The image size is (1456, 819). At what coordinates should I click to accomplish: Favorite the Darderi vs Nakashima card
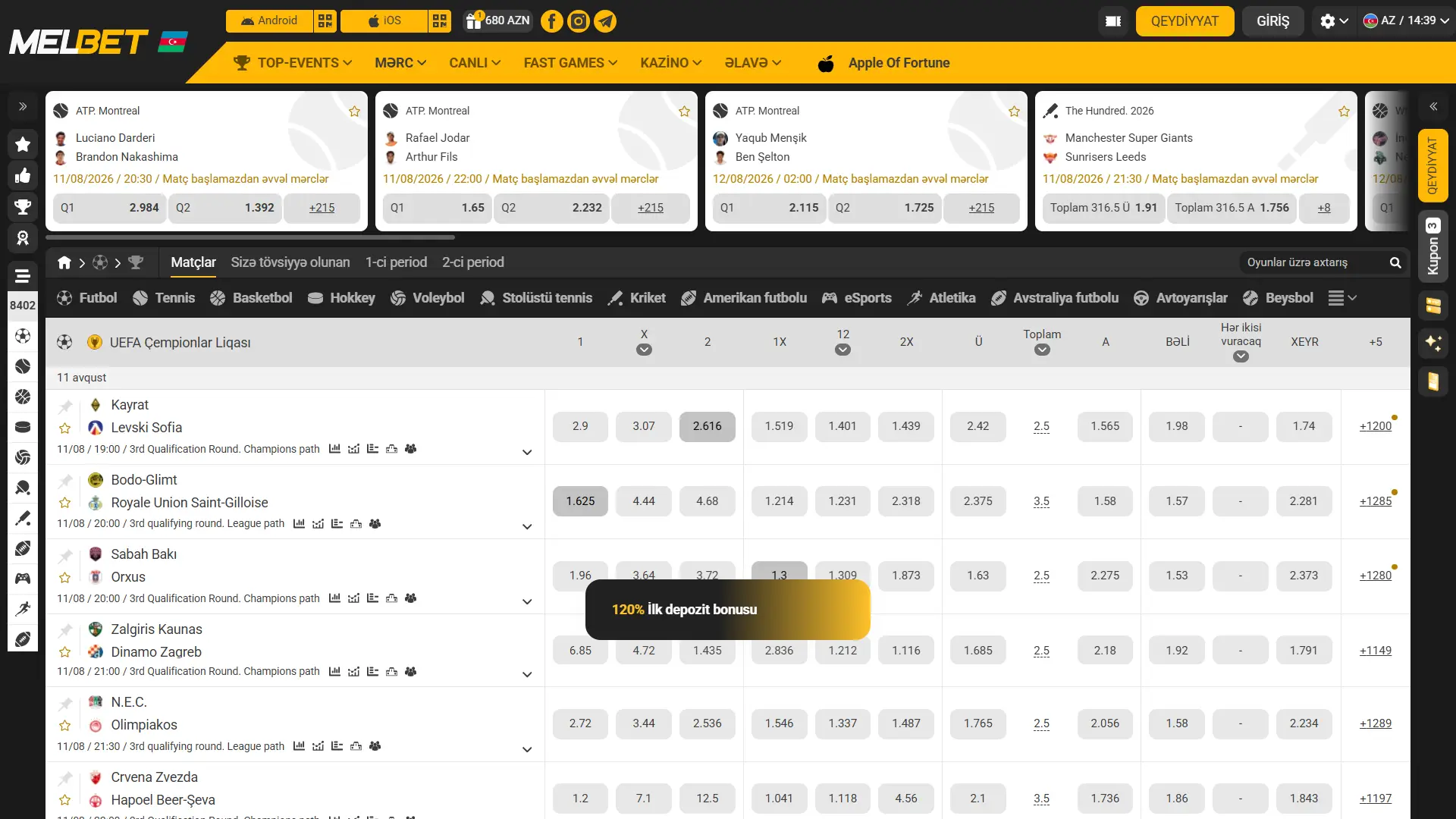pyautogui.click(x=354, y=111)
